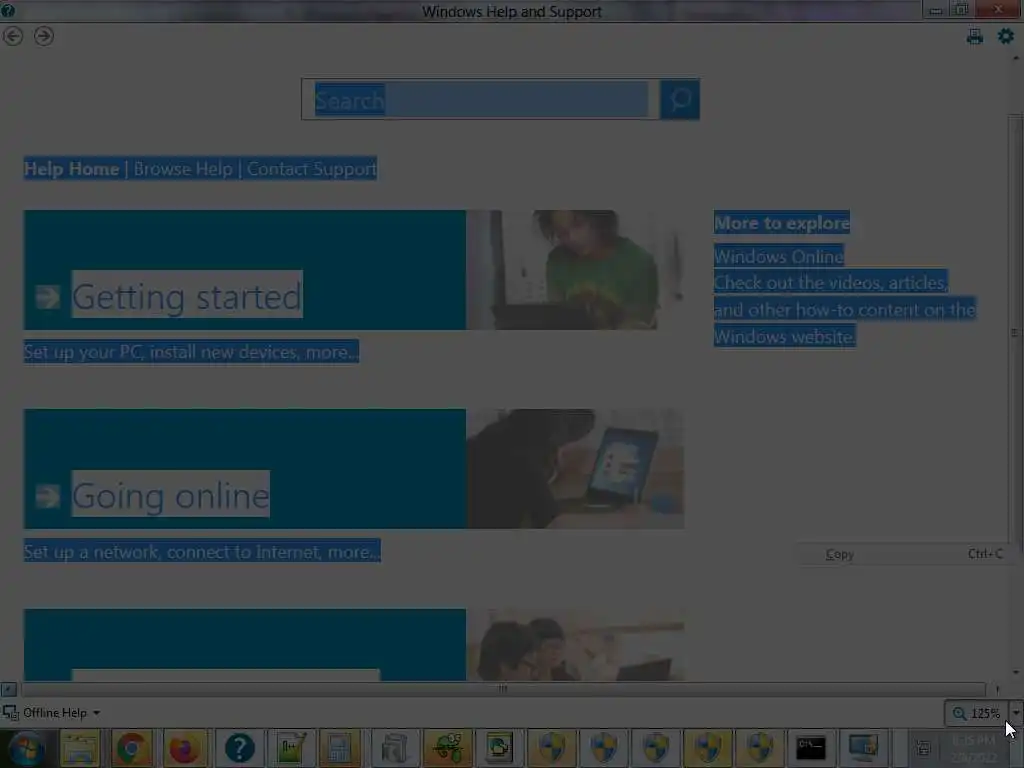Open the Browse Help link
This screenshot has width=1024, height=768.
[x=183, y=169]
